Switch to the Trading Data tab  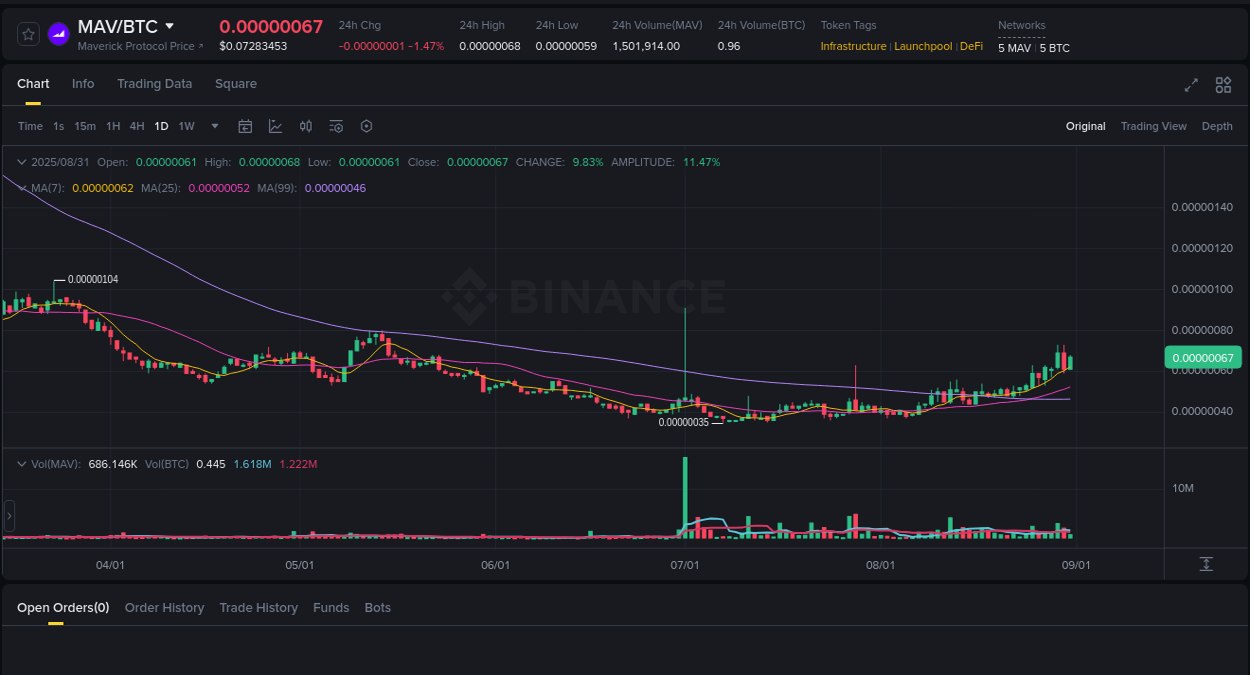point(154,84)
